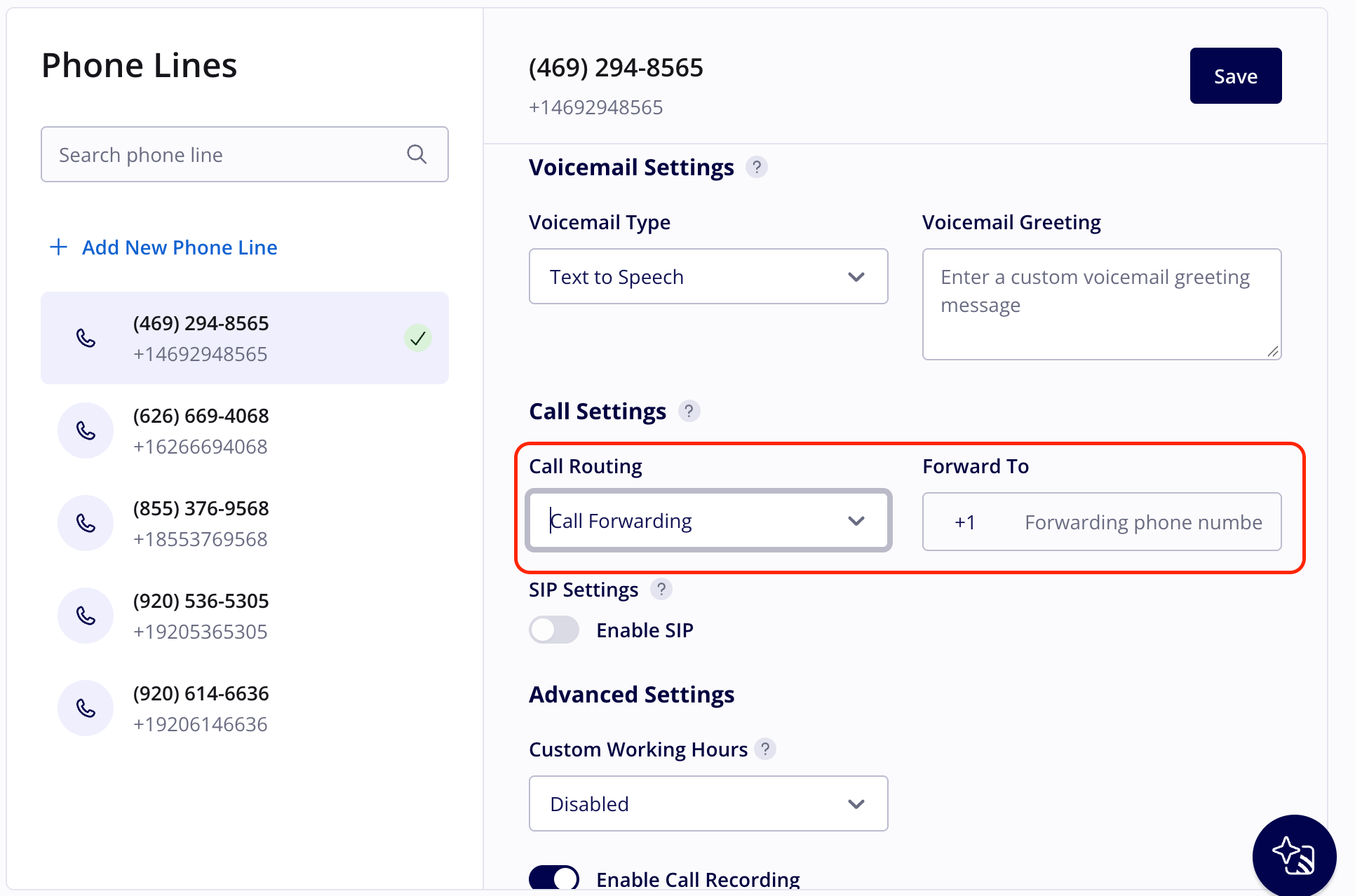Screen dimensions: 1355x896
Task: Toggle the Enable Call Recording switch
Action: tap(554, 878)
